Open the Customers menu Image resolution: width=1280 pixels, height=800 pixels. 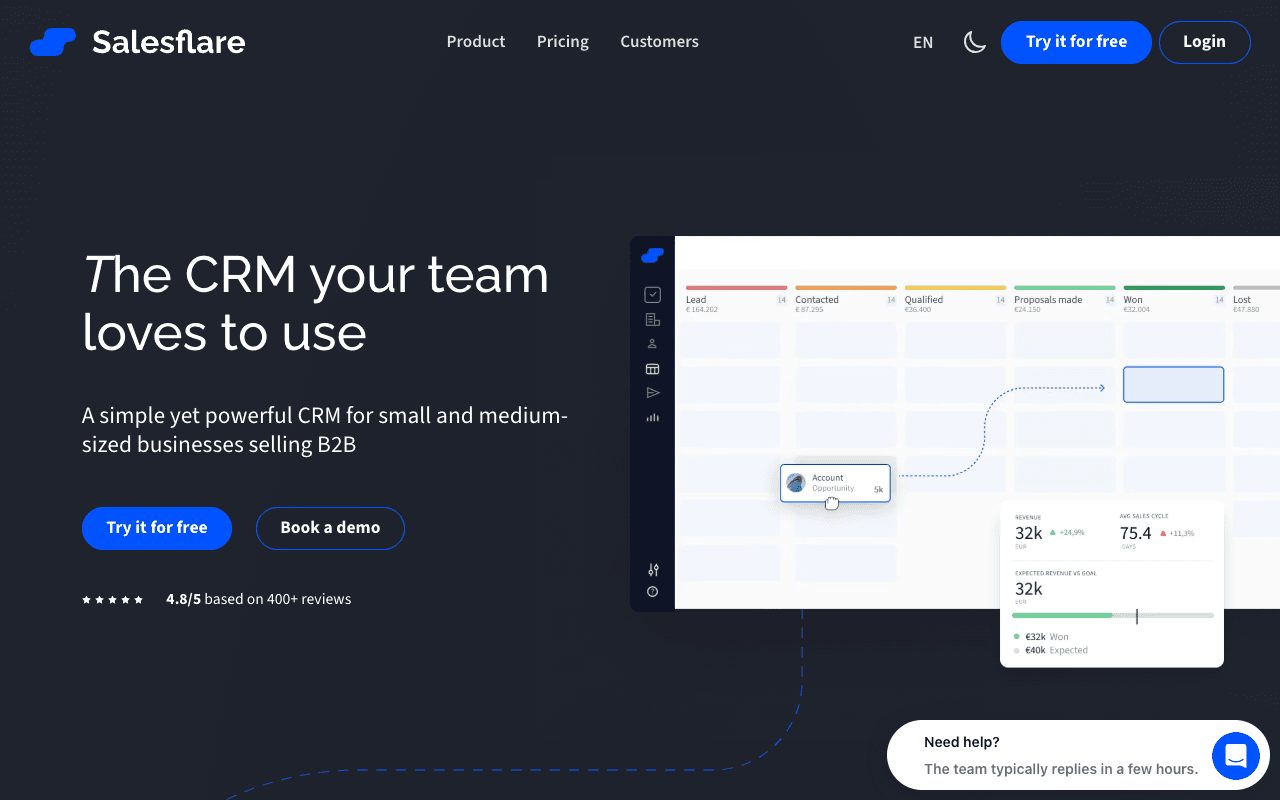659,42
